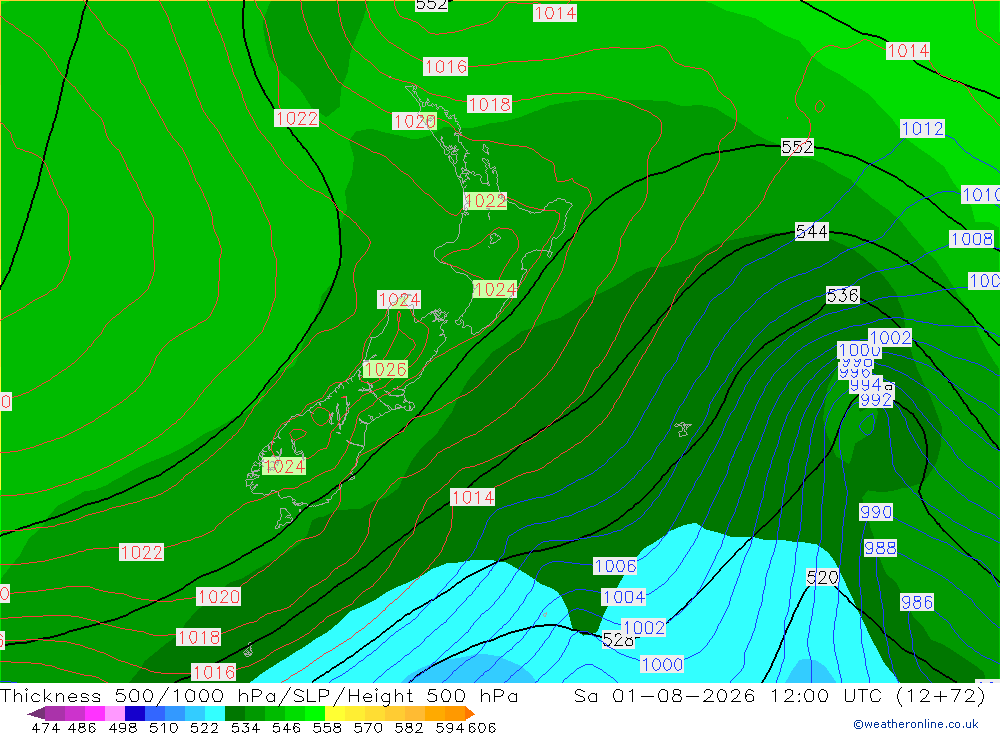Viewport: 1000px width, 733px height.
Task: Click the black '528' height contour label
Action: point(618,640)
